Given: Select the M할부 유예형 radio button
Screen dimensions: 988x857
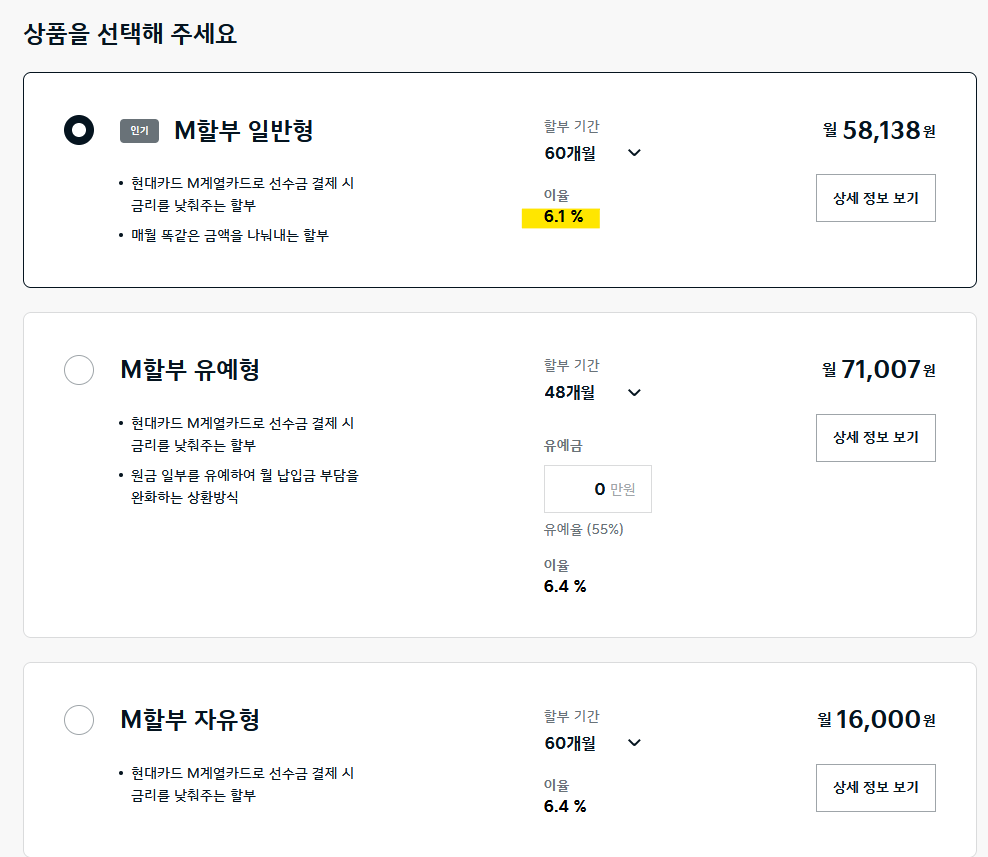Looking at the screenshot, I should click(x=79, y=369).
